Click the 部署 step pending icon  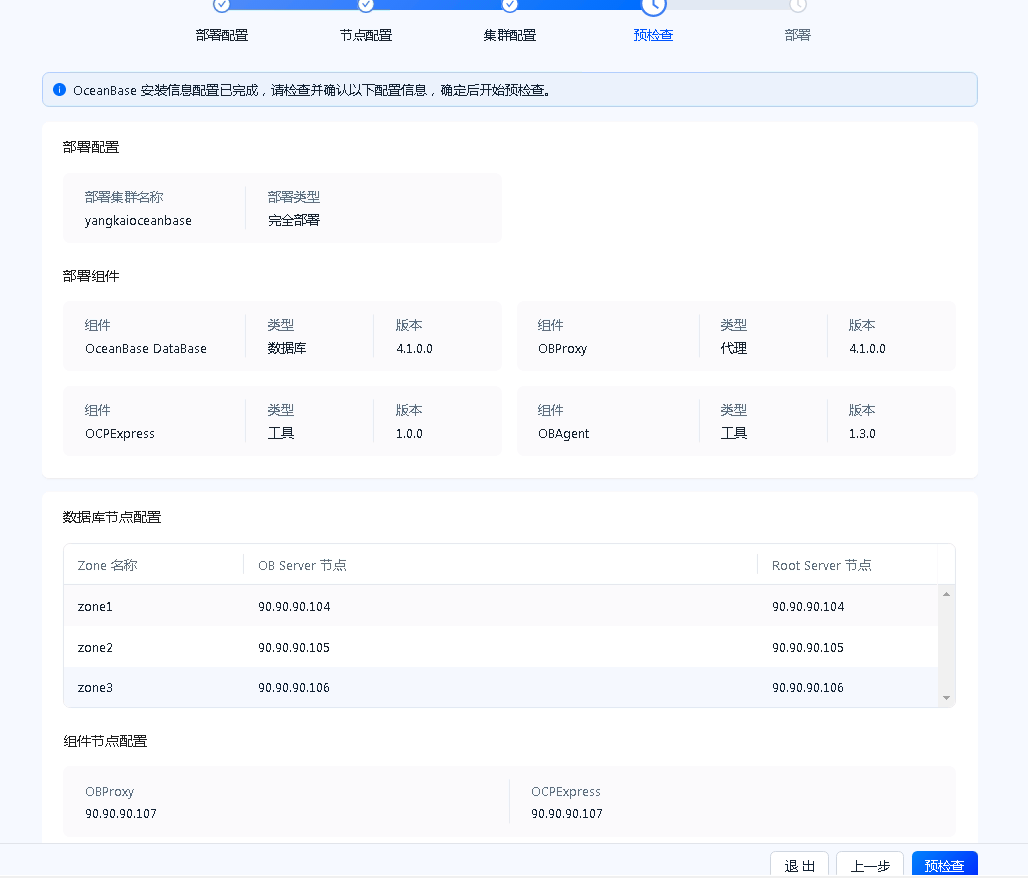point(797,5)
